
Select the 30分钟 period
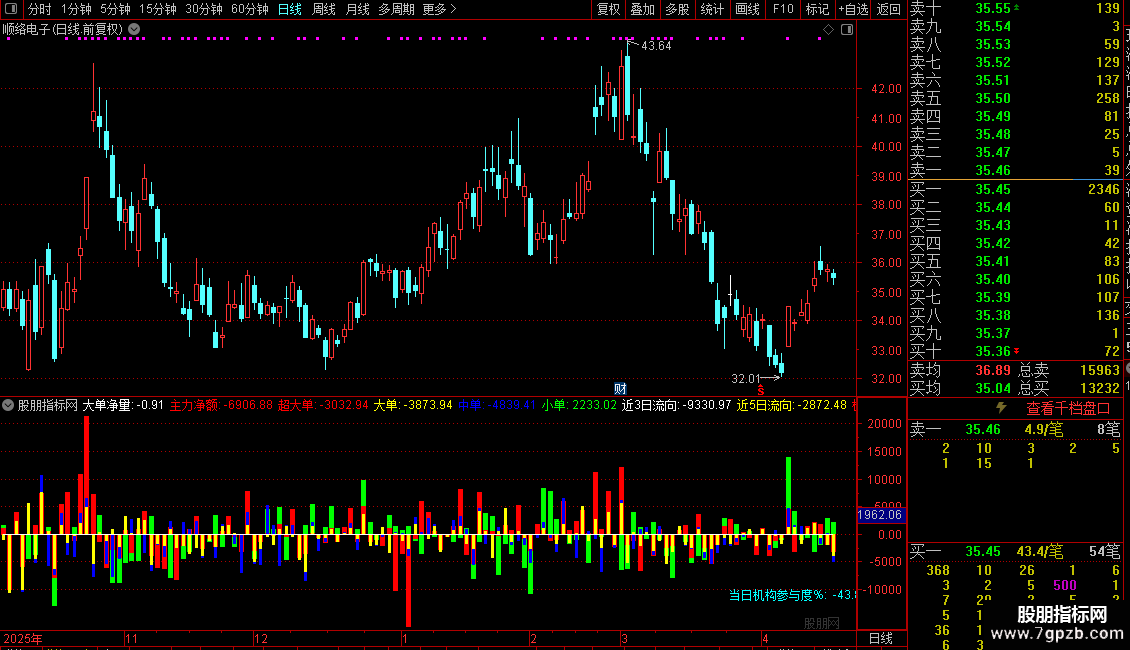(x=204, y=9)
